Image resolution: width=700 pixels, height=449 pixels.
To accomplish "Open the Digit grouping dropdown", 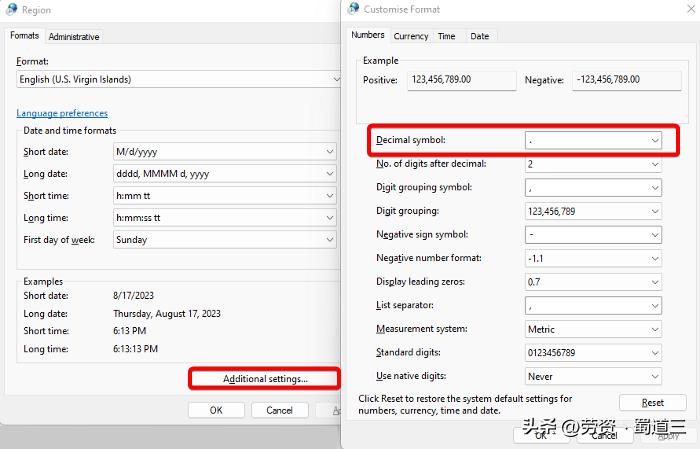I will 593,211.
